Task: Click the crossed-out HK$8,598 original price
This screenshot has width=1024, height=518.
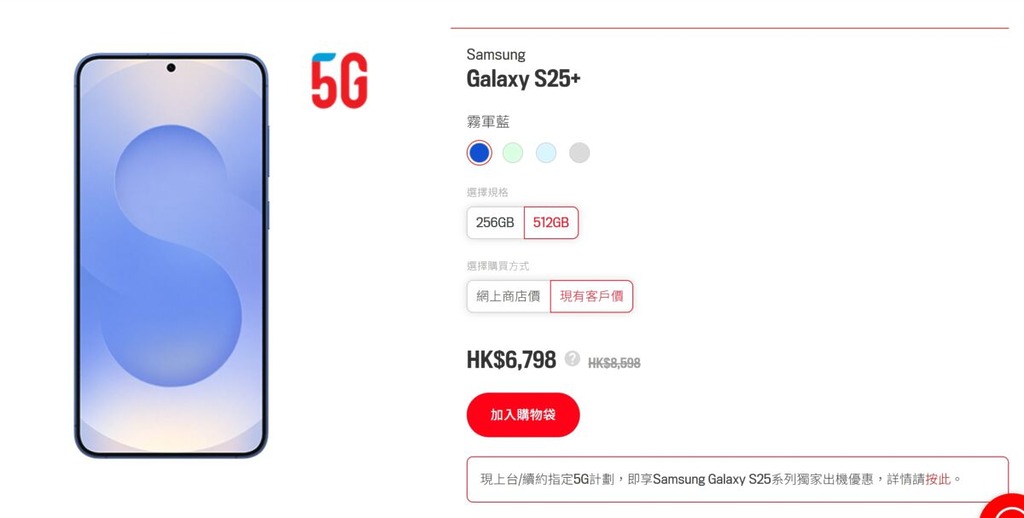Action: (614, 363)
